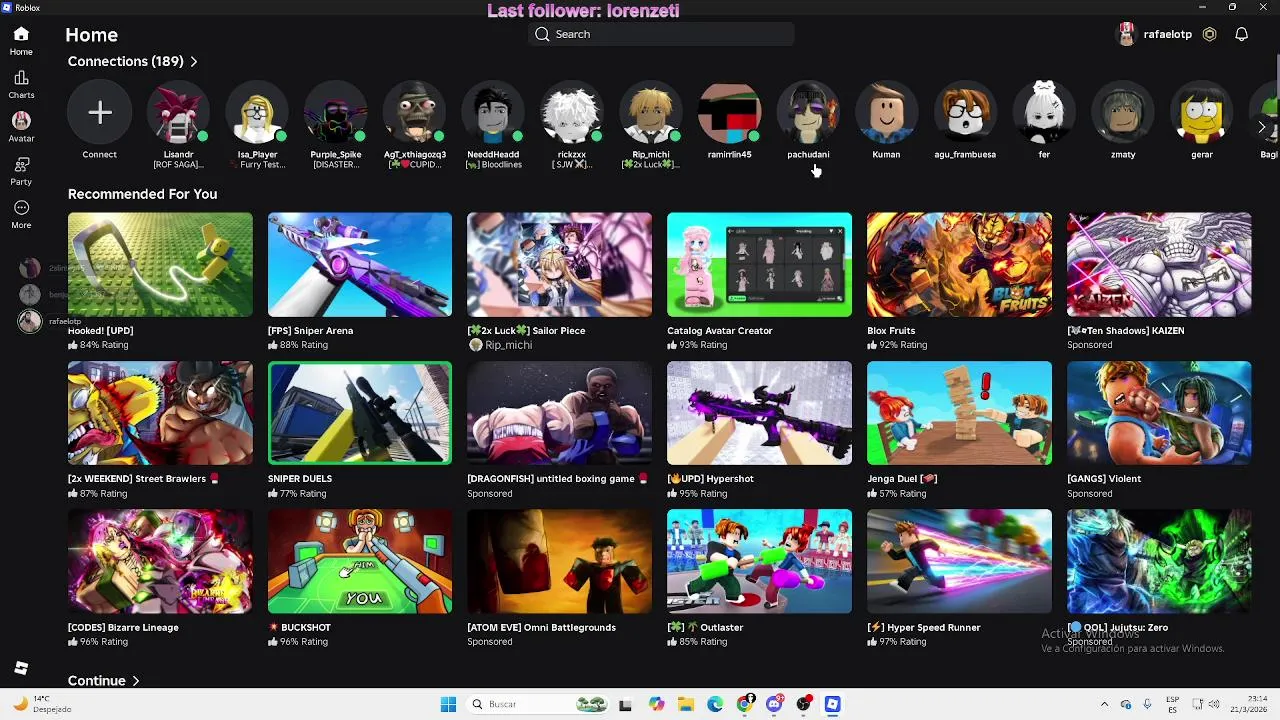1280x720 pixels.
Task: Open Kuman's connection avatar
Action: click(887, 113)
